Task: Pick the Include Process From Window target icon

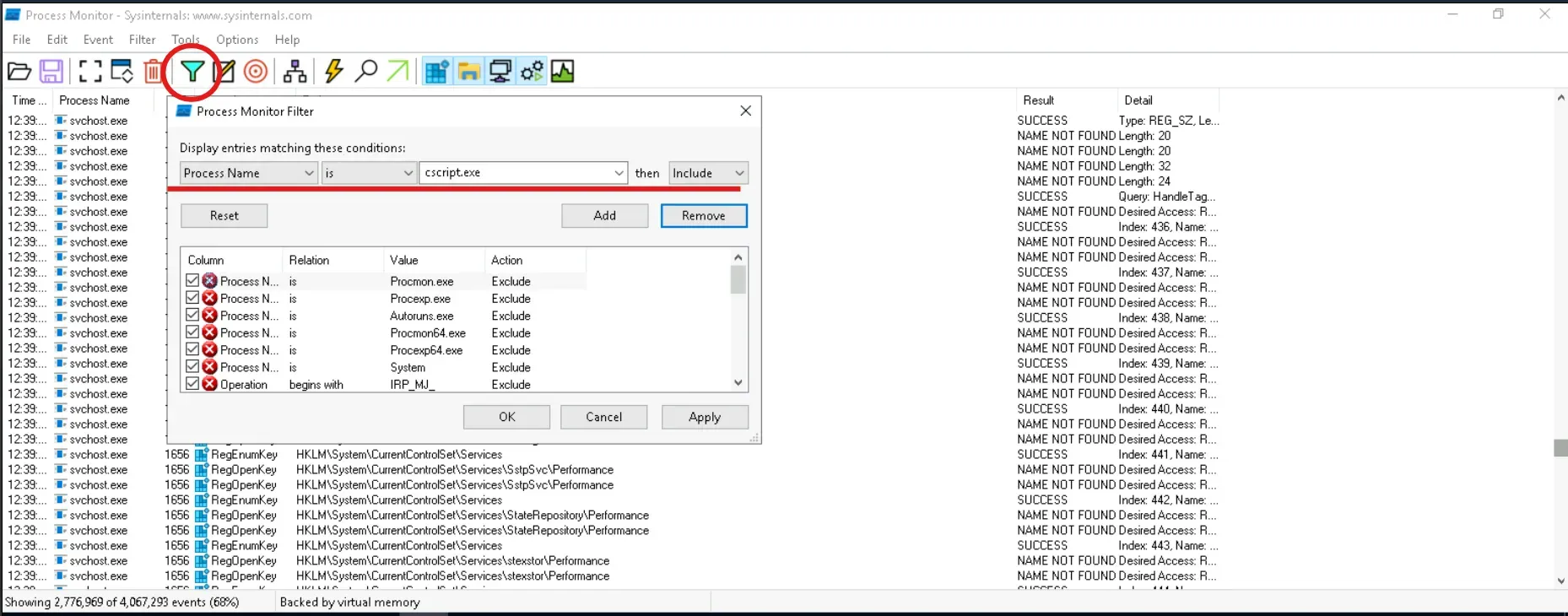Action: (256, 72)
